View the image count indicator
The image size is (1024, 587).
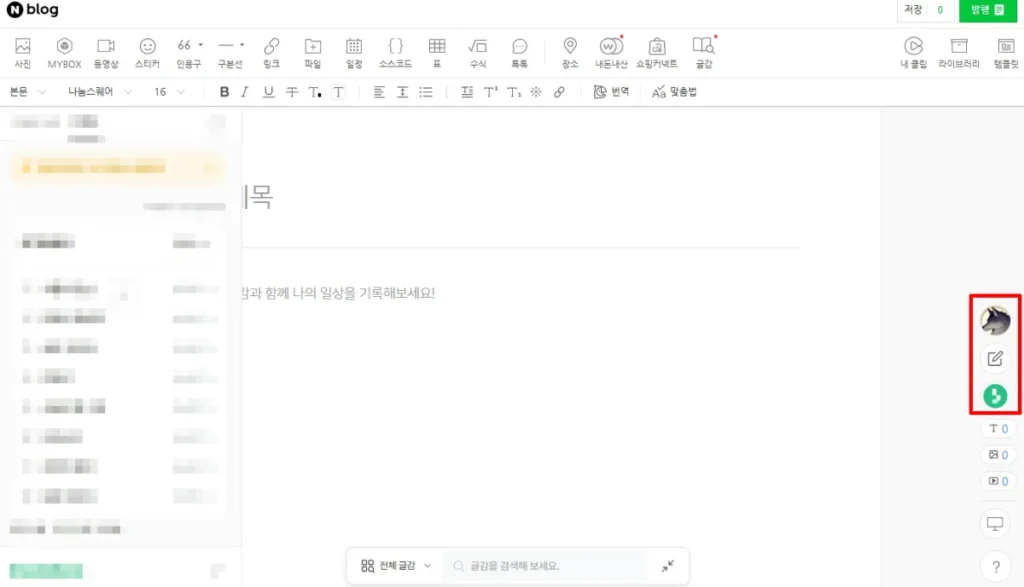coord(998,455)
